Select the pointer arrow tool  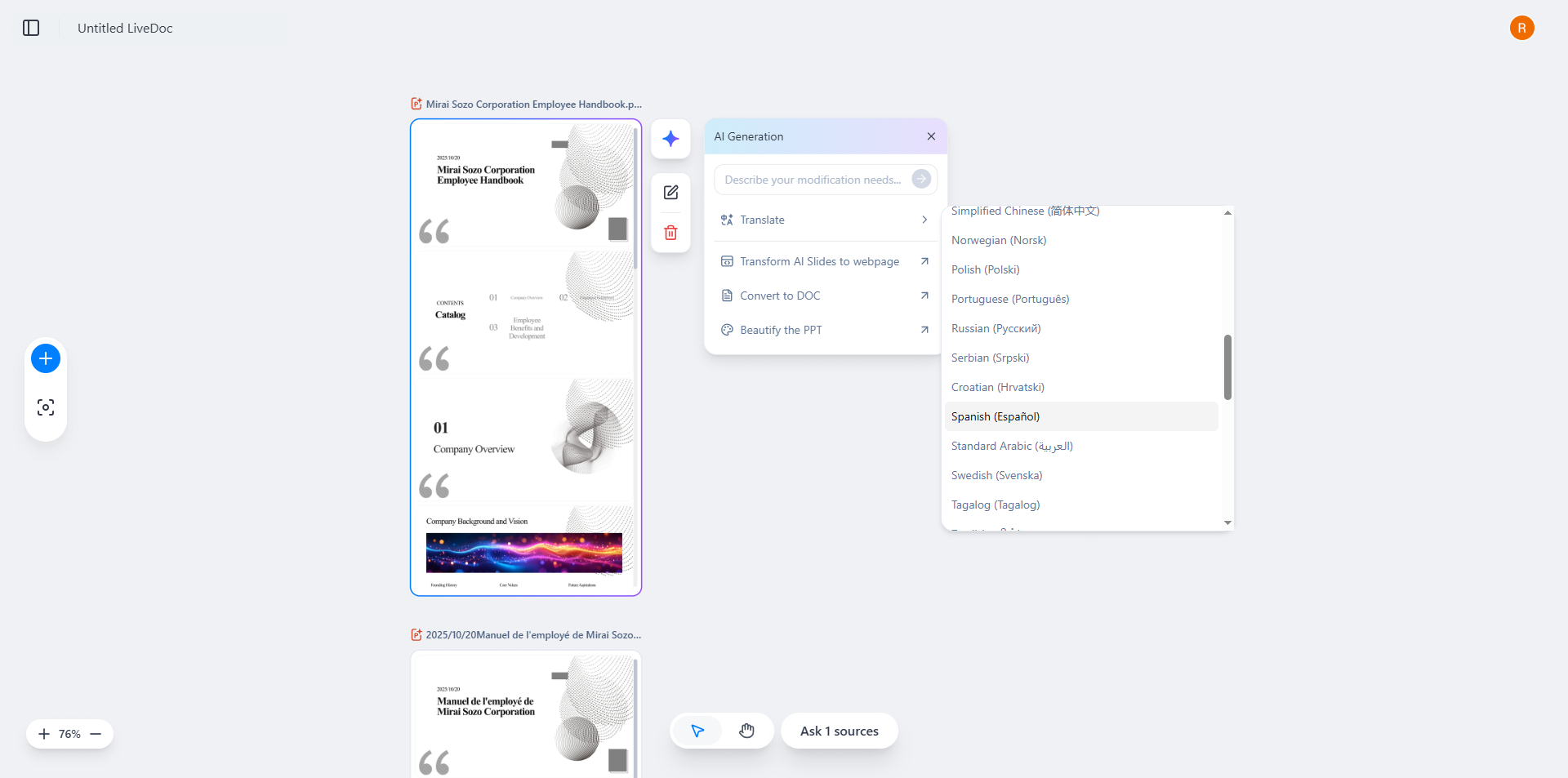click(697, 731)
